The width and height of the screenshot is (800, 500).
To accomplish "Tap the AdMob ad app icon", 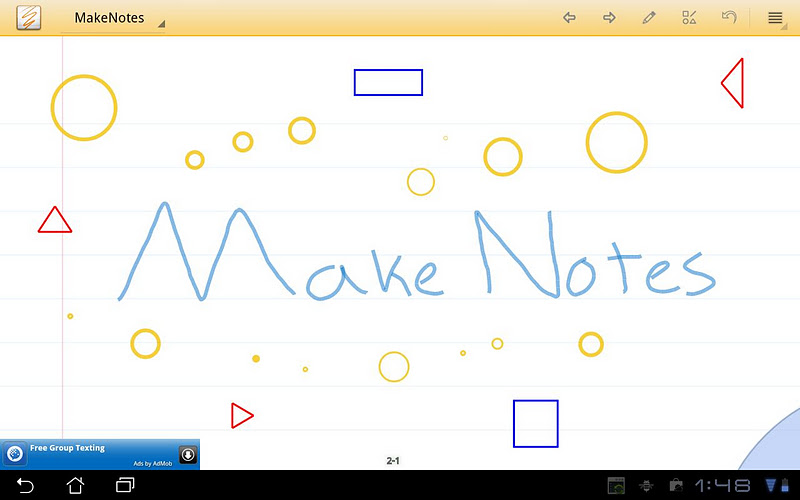I will pos(15,454).
